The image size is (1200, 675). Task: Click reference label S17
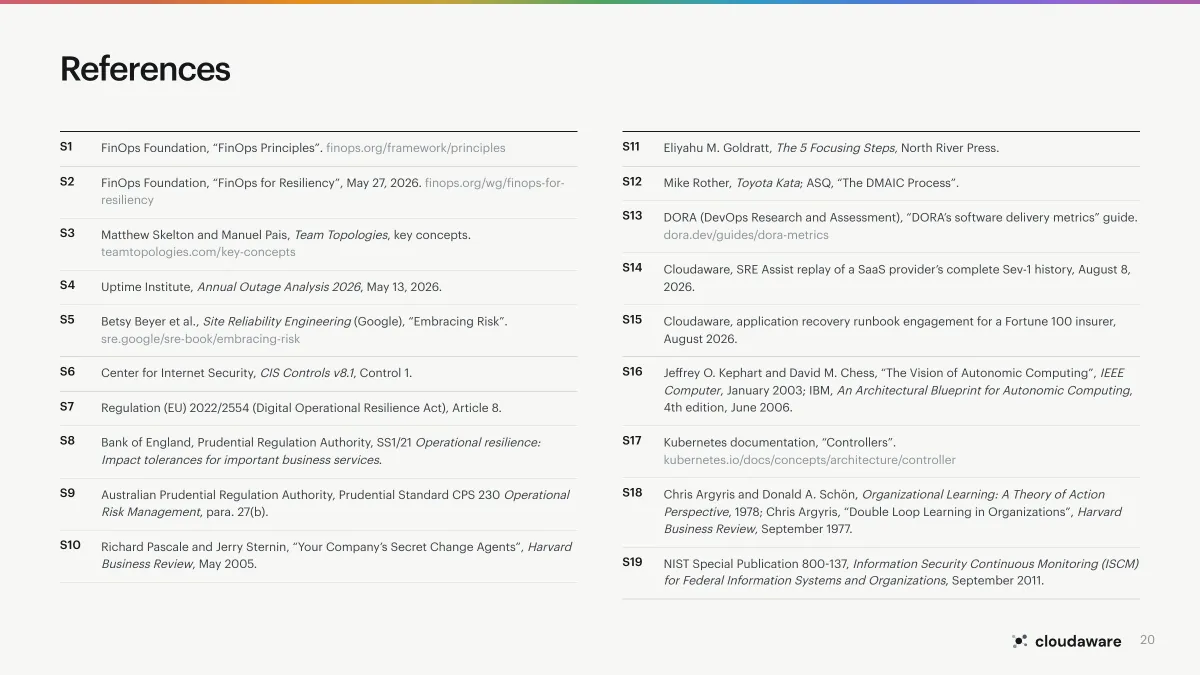coord(632,440)
